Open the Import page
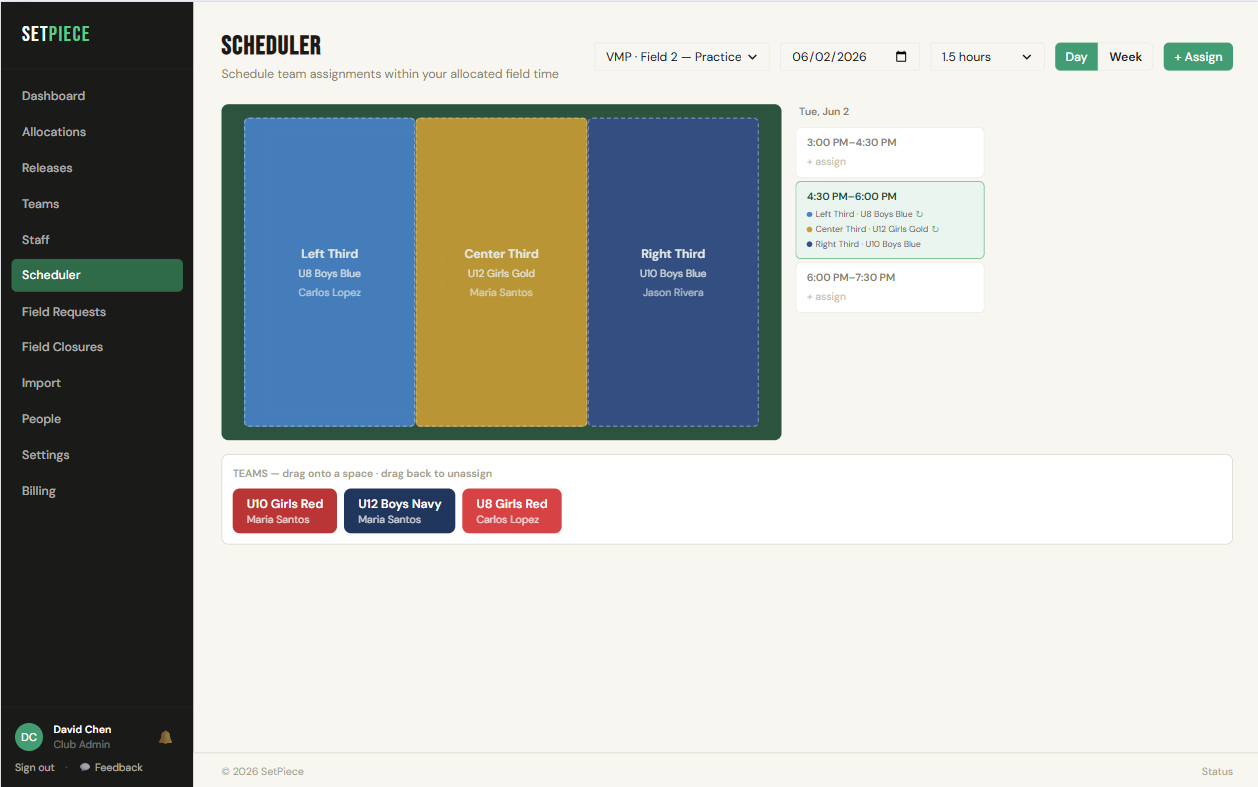The image size is (1258, 787). pyautogui.click(x=97, y=383)
